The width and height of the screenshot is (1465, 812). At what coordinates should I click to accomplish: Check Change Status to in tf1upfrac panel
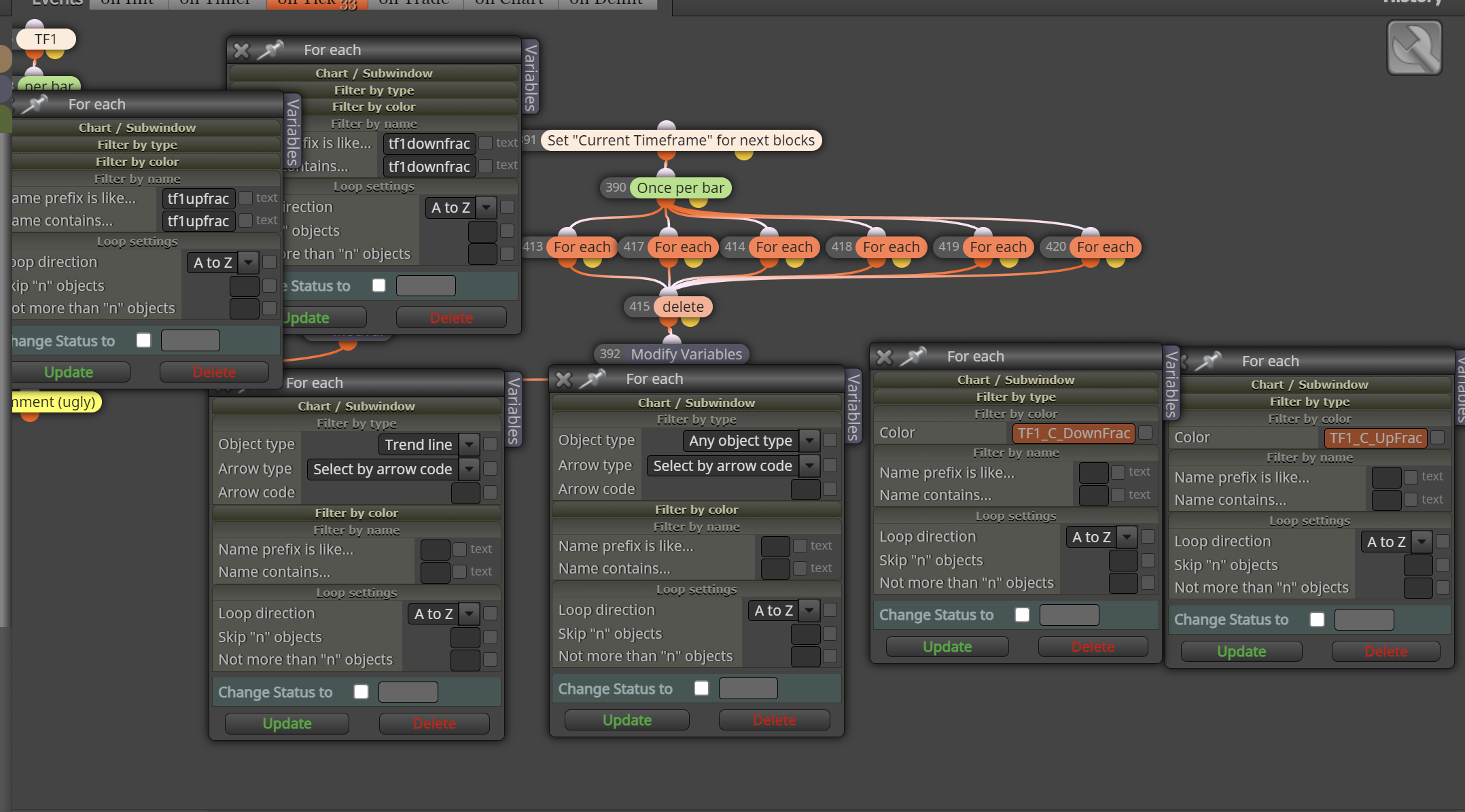tap(143, 340)
